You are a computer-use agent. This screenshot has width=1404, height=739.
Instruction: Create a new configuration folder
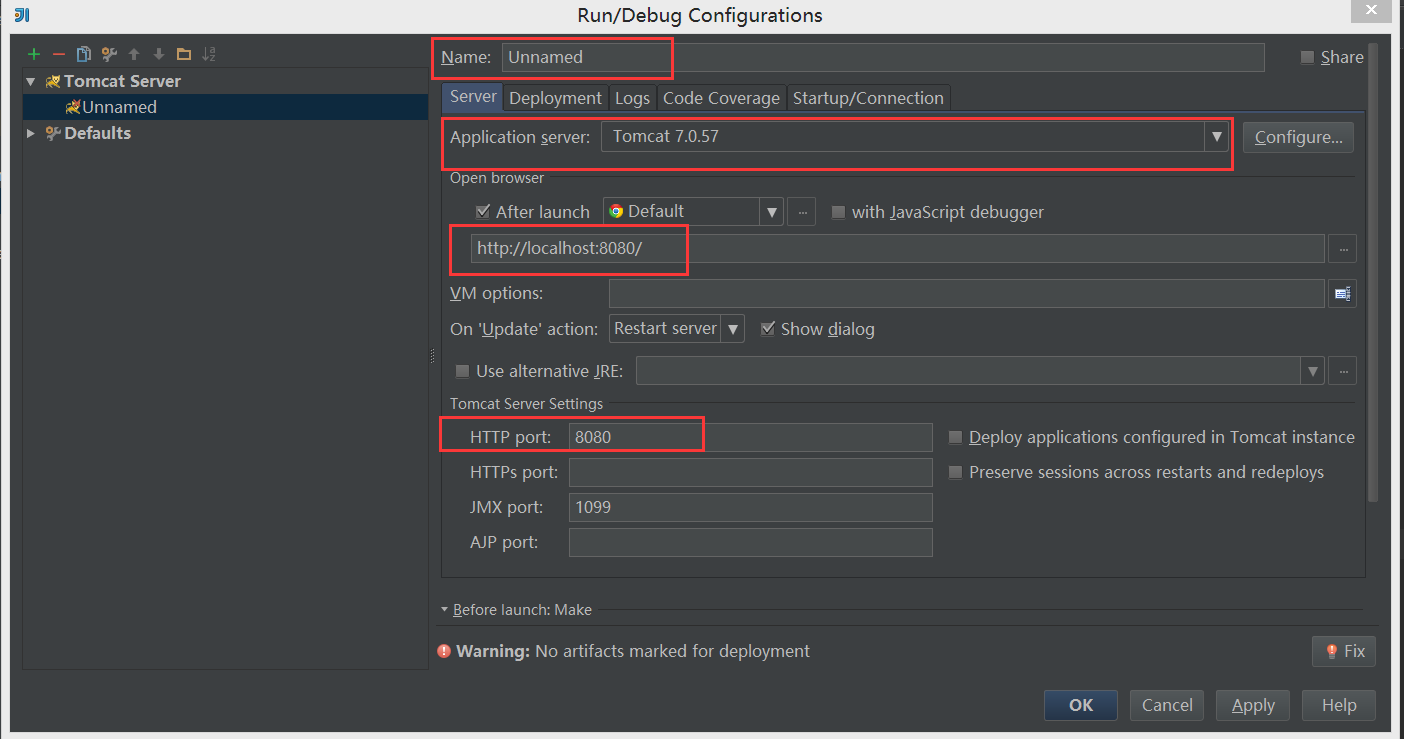(x=183, y=54)
